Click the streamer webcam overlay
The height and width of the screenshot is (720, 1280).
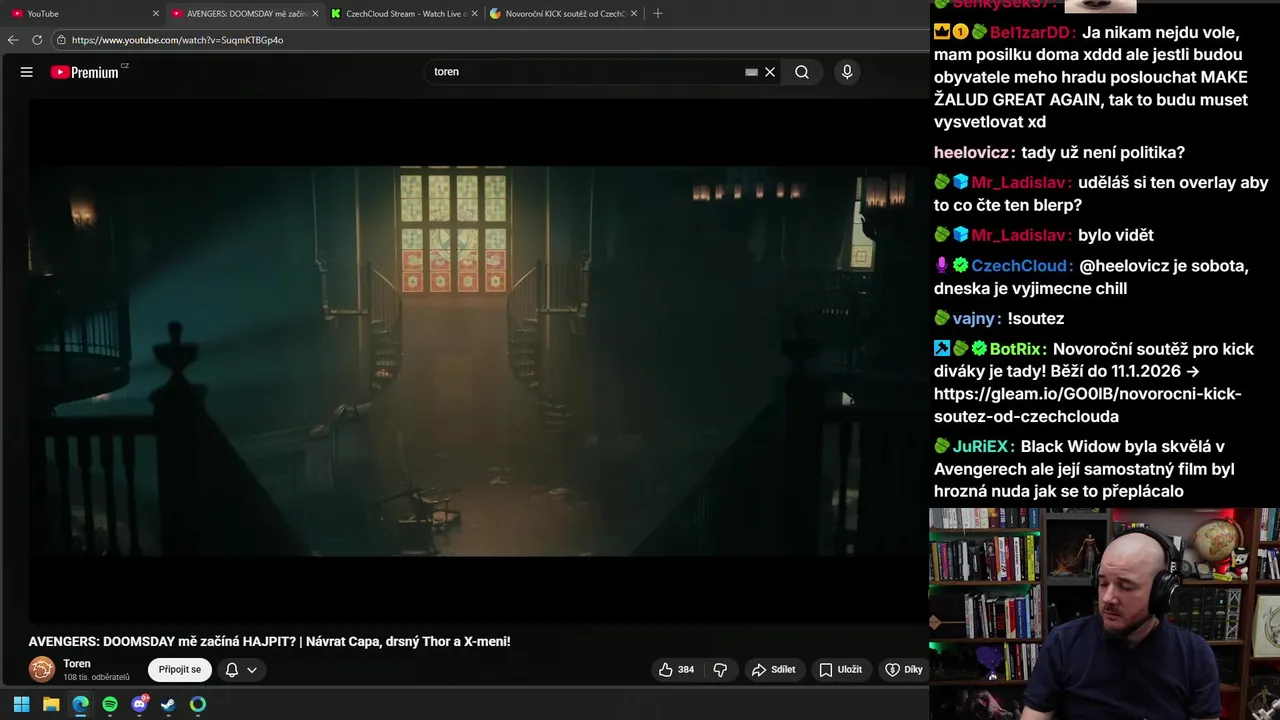coord(1104,614)
